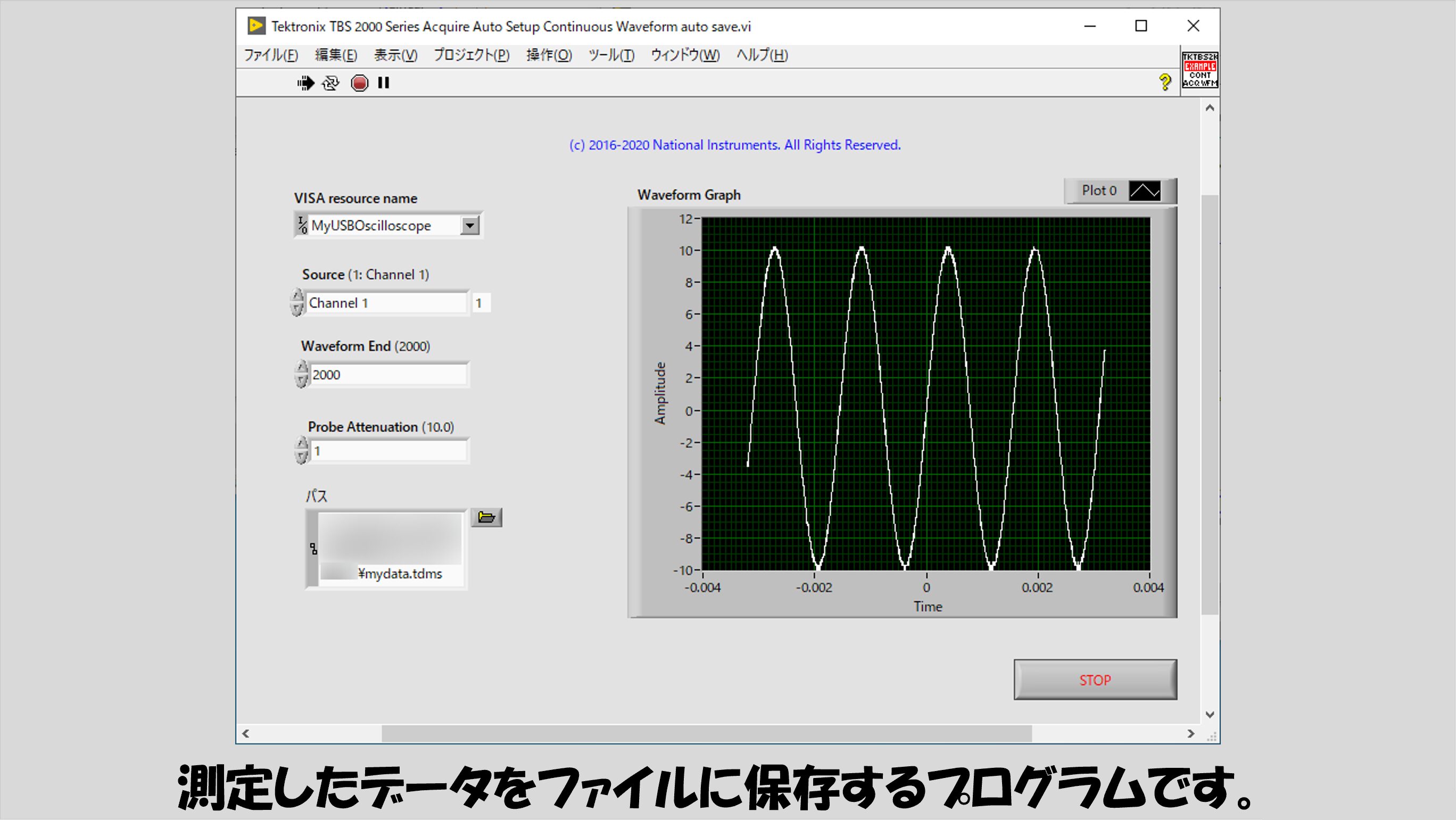Viewport: 1456px width, 820px height.
Task: Minimize the VI window
Action: click(x=1090, y=26)
